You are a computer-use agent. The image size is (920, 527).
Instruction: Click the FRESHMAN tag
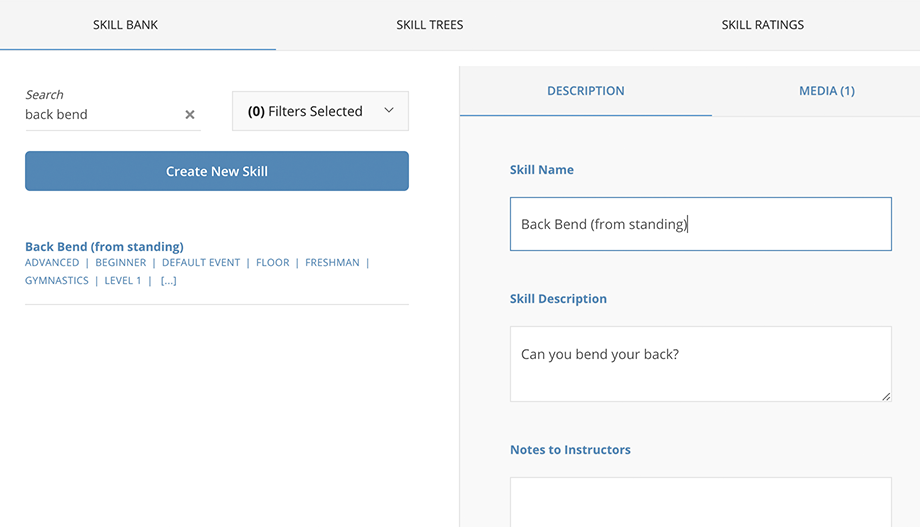[x=332, y=262]
